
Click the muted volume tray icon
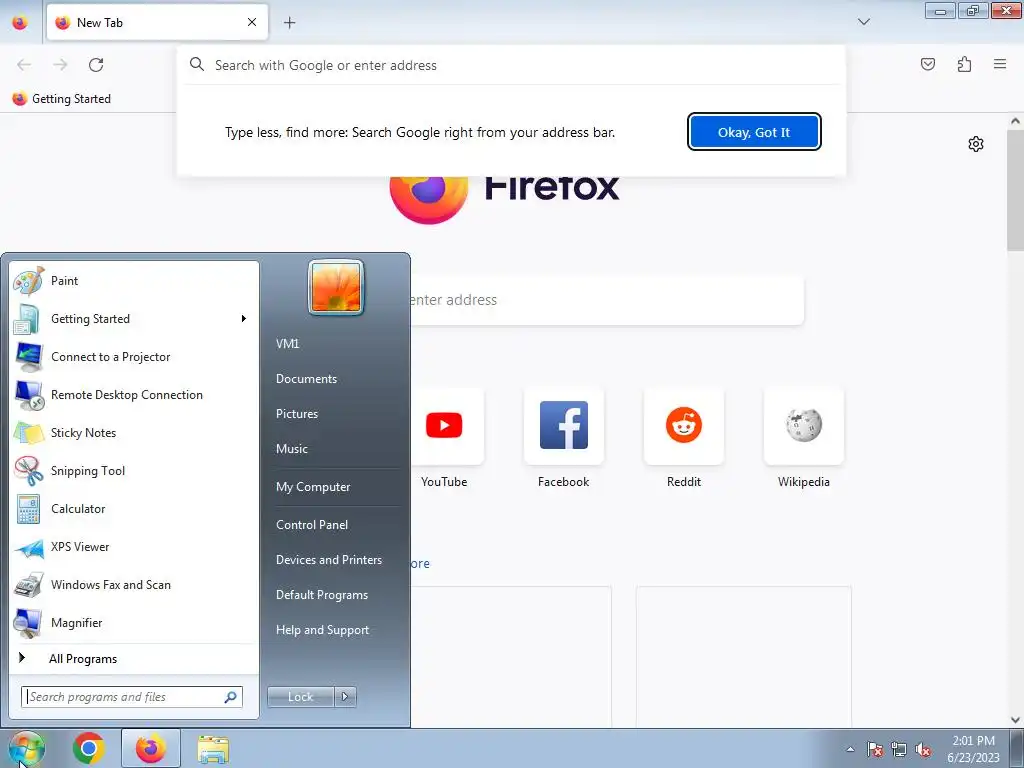pyautogui.click(x=923, y=749)
